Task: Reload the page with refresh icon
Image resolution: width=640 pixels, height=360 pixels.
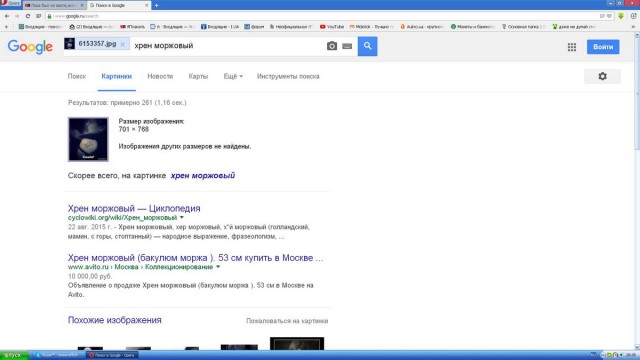Action: (x=28, y=16)
